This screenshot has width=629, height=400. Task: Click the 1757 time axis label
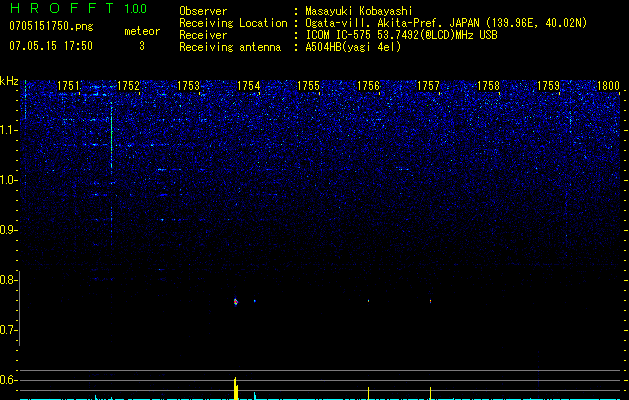[428, 86]
